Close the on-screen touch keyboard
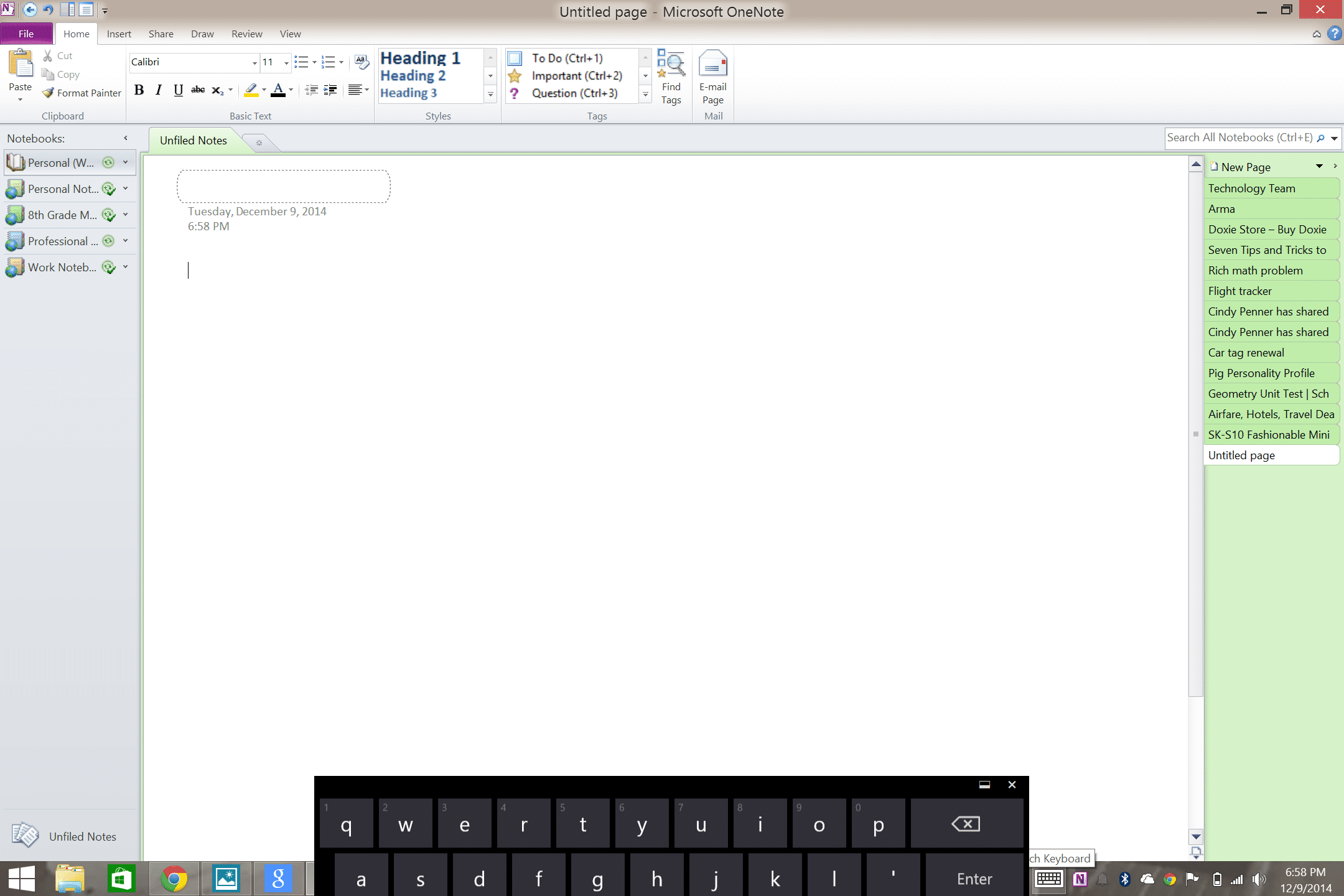 point(1012,785)
